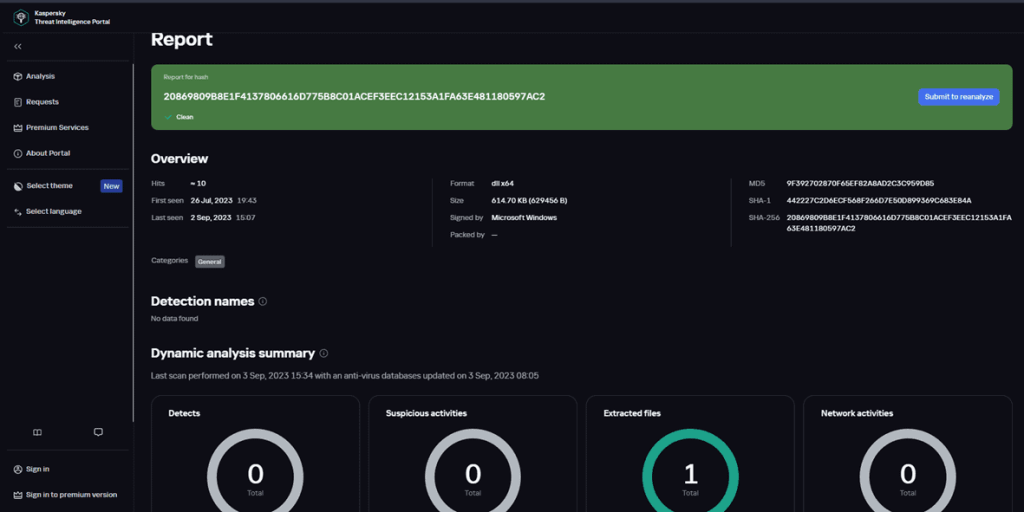Open the Detection names info icon
The image size is (1024, 512).
pyautogui.click(x=263, y=302)
